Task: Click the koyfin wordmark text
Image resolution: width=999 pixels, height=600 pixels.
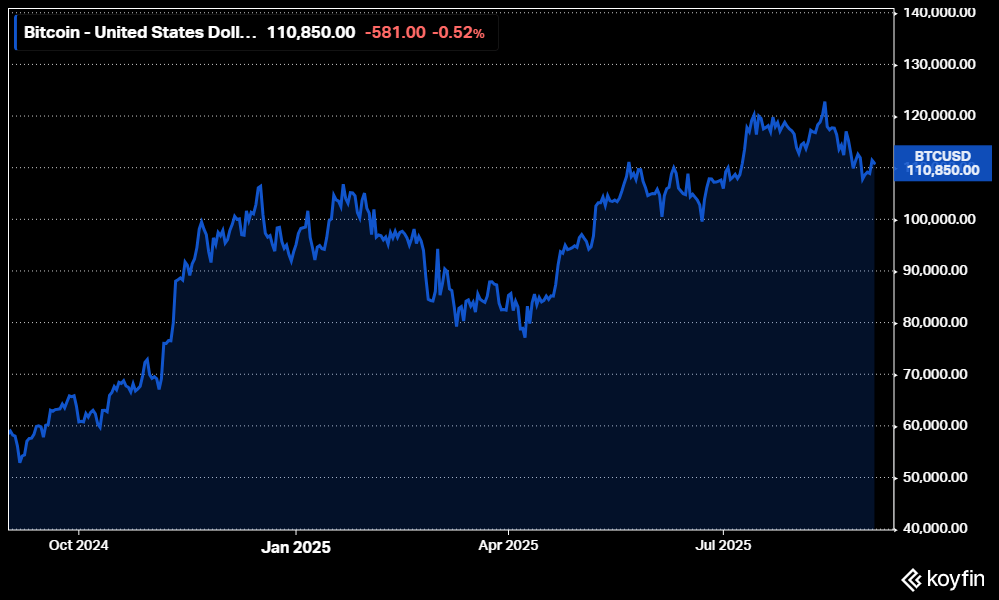Action: point(954,578)
